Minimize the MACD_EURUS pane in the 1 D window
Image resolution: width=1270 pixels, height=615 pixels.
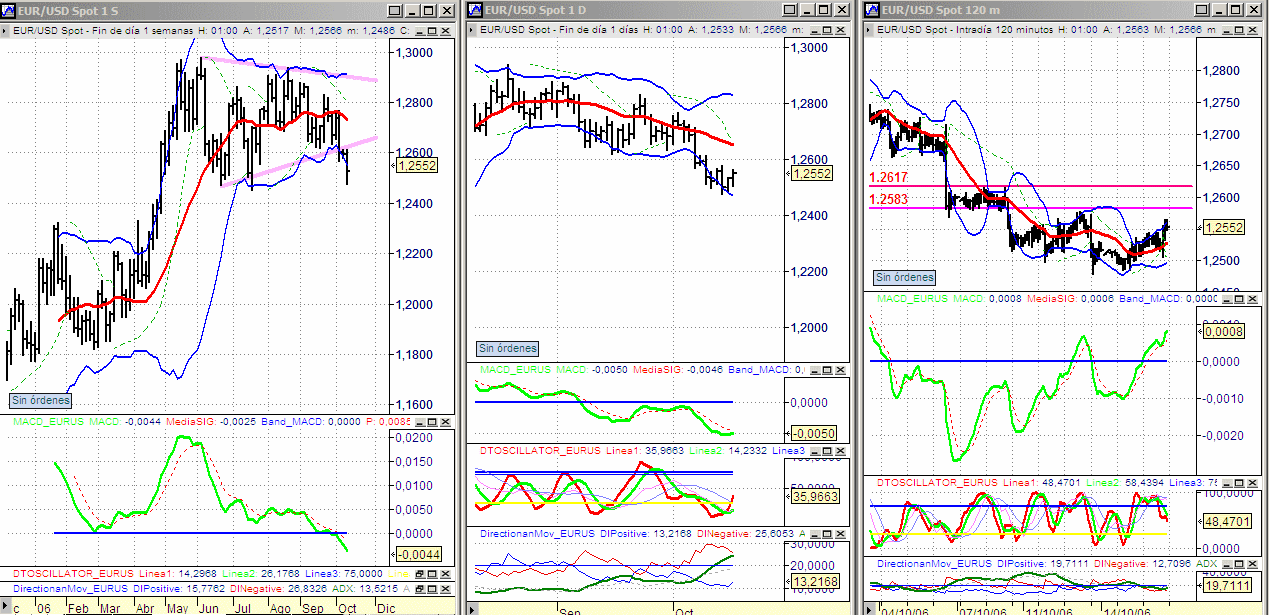click(815, 370)
